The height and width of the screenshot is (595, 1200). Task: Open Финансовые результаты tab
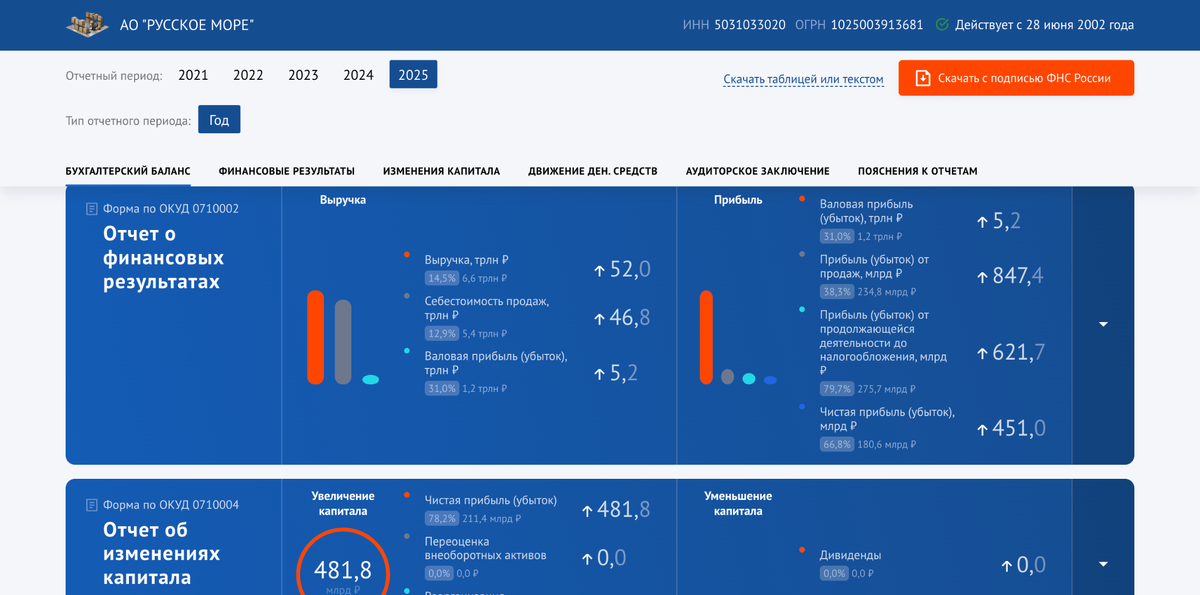286,171
